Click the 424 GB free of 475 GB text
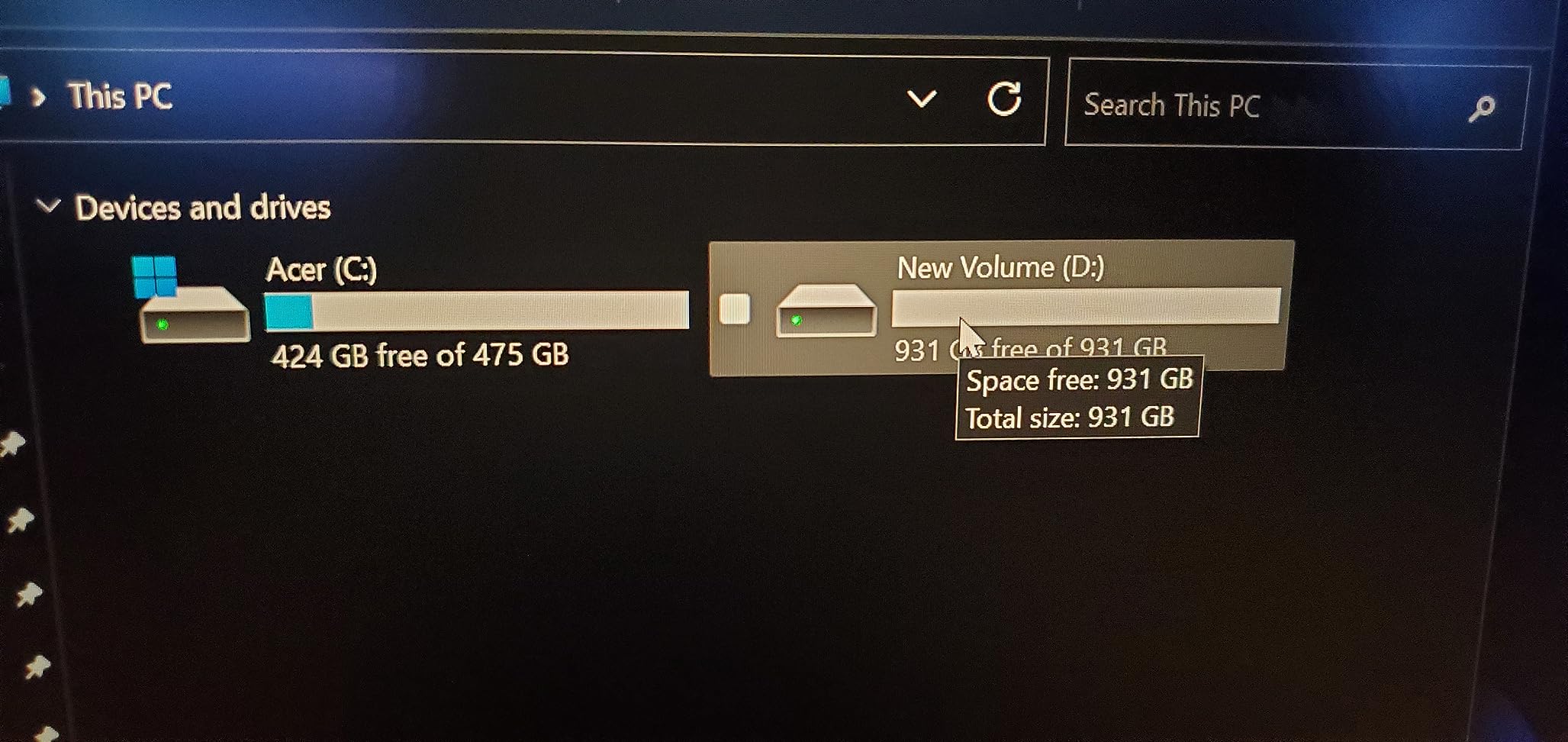Screen dimensions: 1568x742 [420, 355]
